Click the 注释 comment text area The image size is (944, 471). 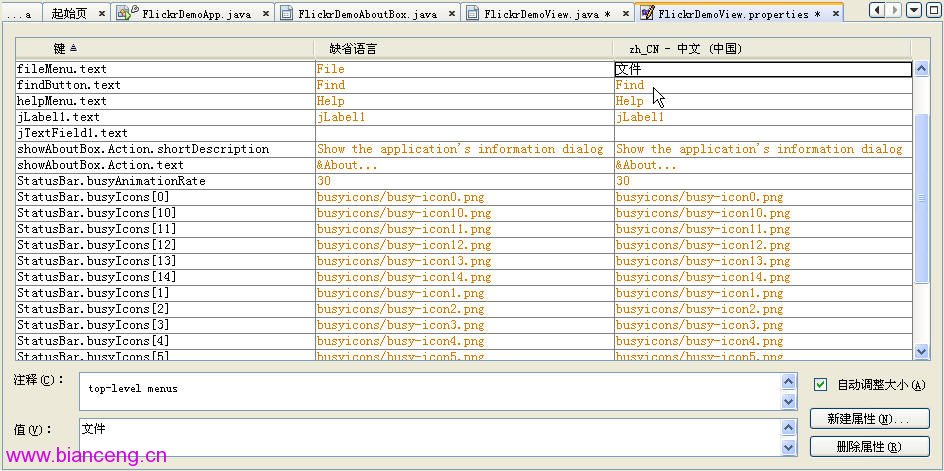430,391
